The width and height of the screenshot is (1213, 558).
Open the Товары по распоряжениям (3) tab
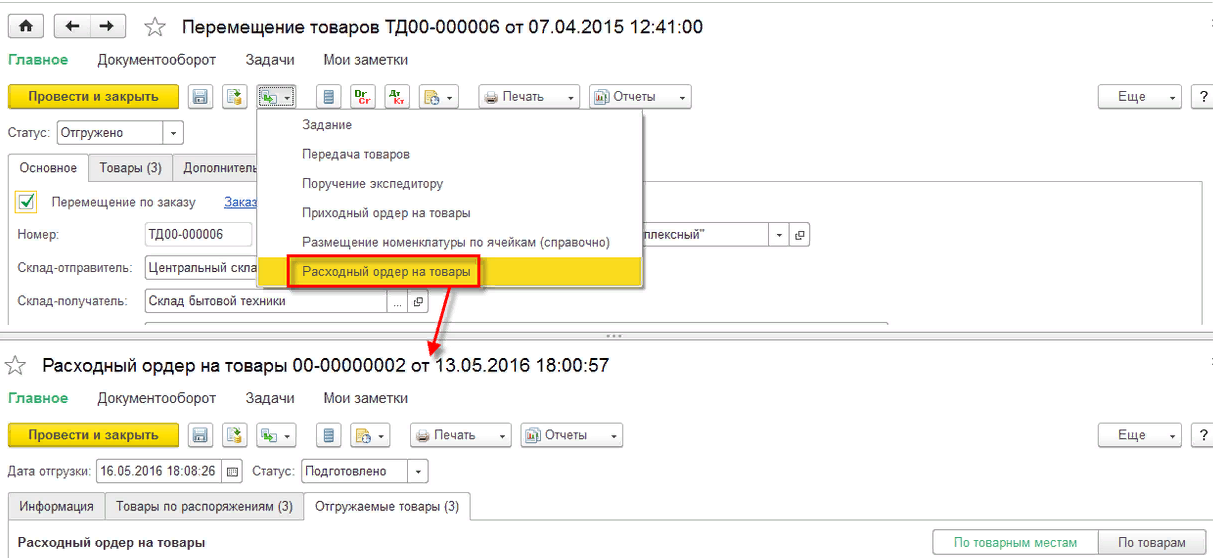click(x=204, y=507)
